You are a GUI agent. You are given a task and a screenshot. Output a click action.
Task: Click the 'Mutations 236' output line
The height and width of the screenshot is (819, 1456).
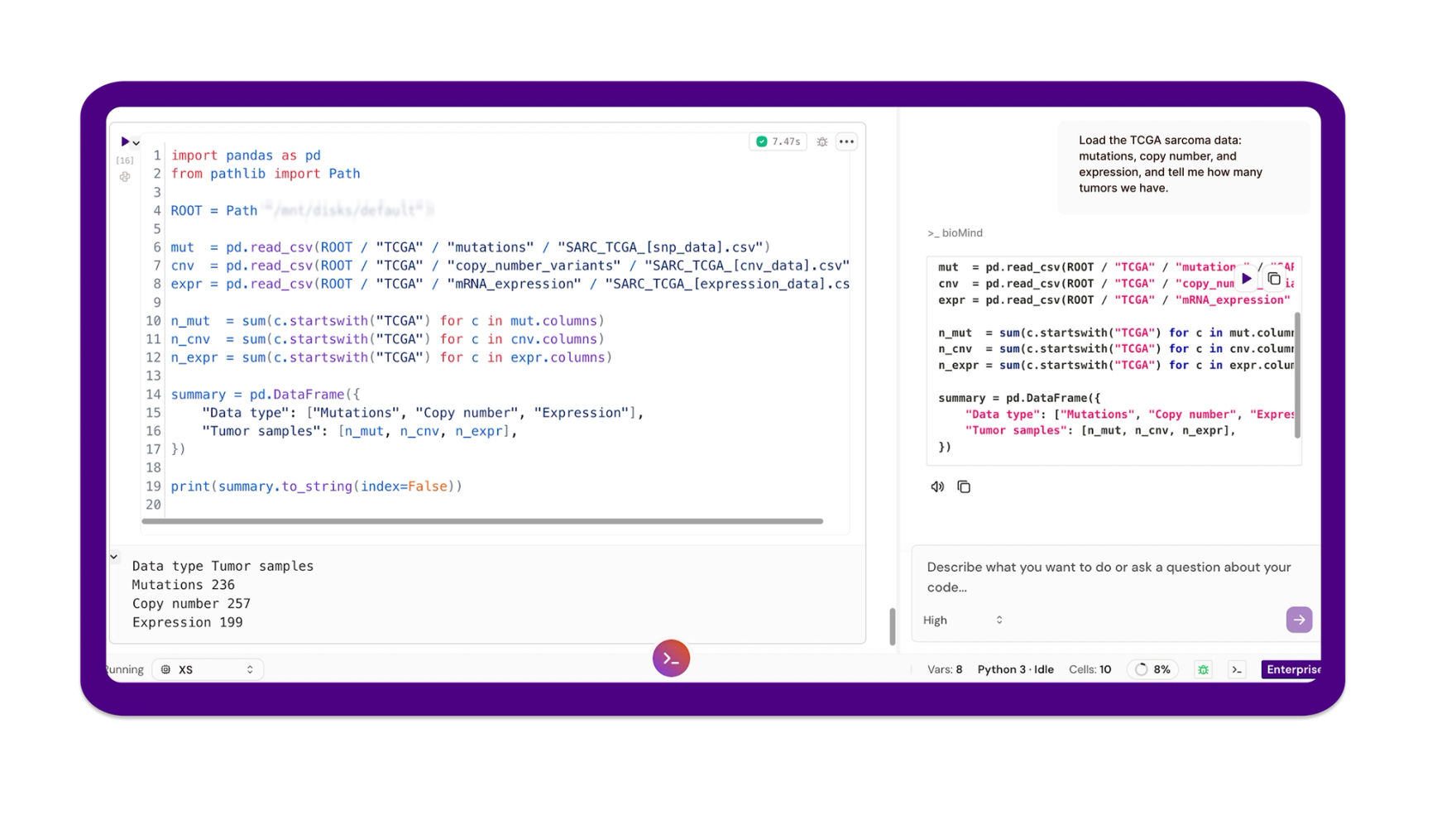click(x=184, y=585)
